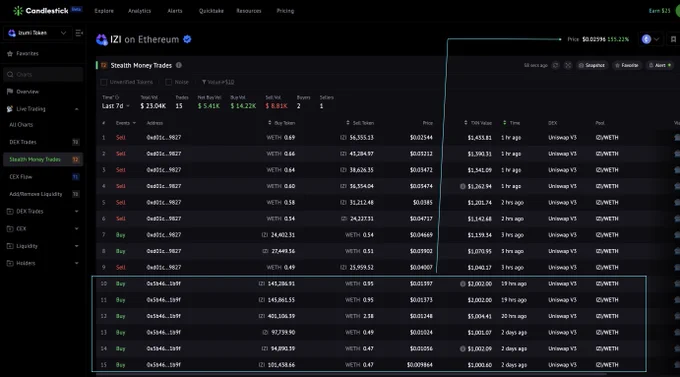Click the Ethereum chain icon near price
The height and width of the screenshot is (377, 680).
(646, 39)
